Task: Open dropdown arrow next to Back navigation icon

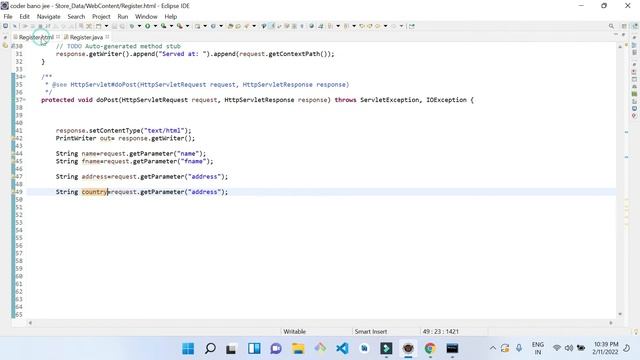Action: click(385, 26)
